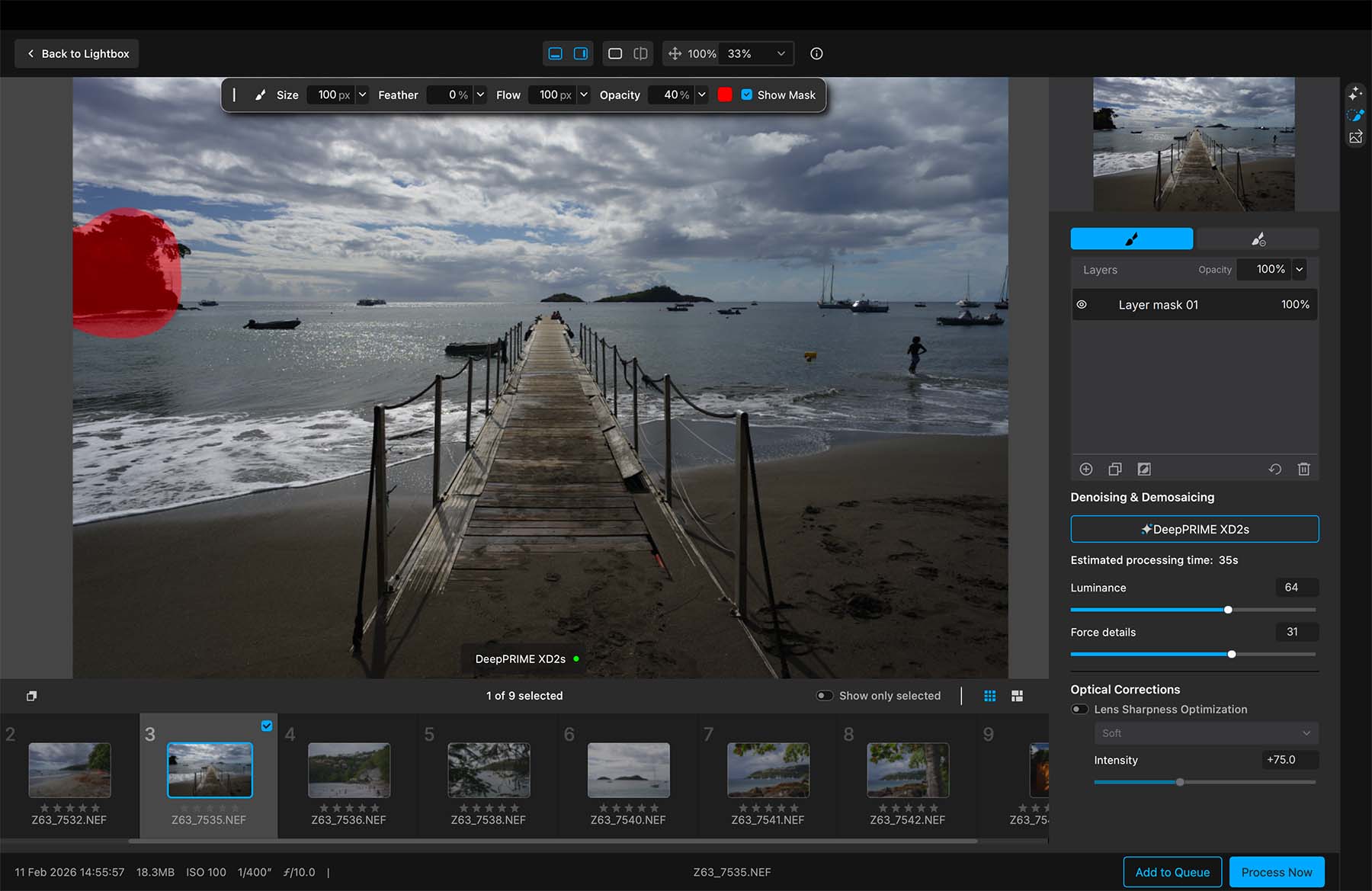Toggle the bottom filmstrip panel icon
The height and width of the screenshot is (891, 1372).
556,53
